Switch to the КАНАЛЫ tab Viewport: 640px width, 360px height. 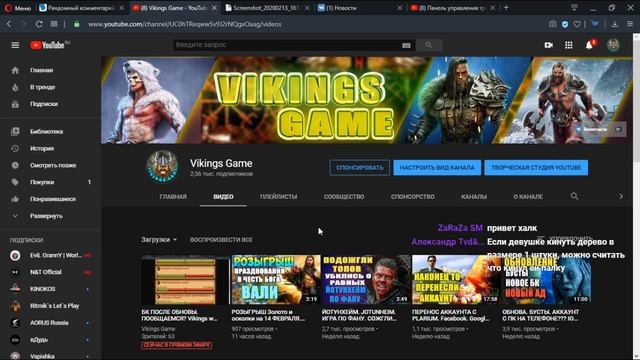click(474, 197)
